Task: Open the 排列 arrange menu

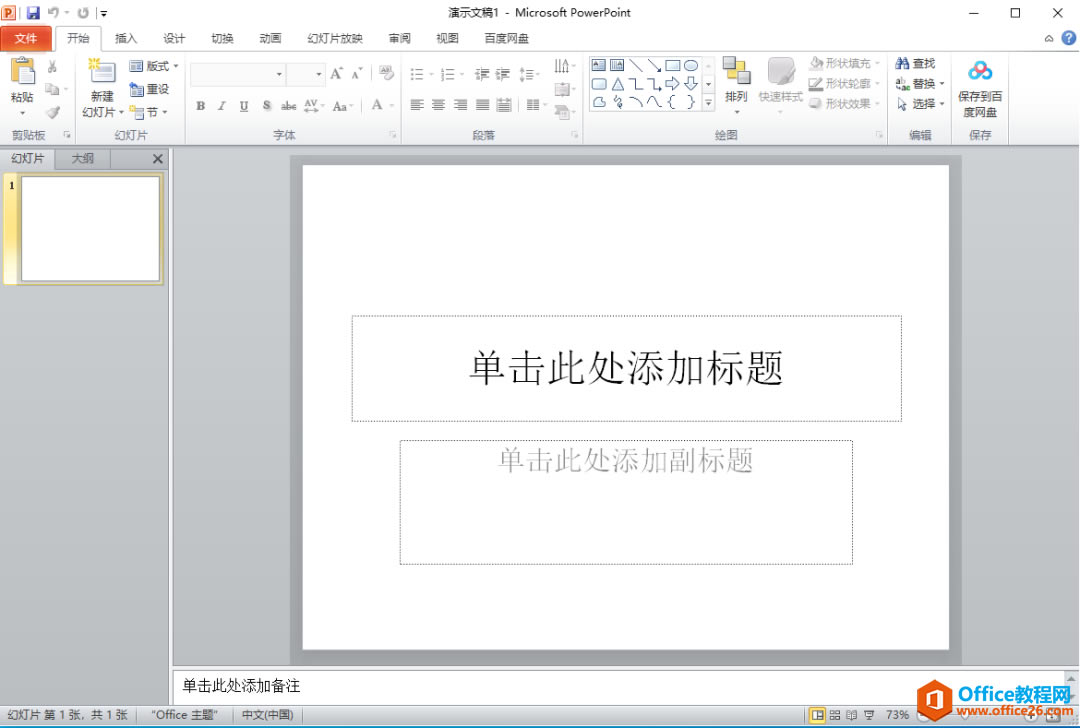Action: [736, 84]
